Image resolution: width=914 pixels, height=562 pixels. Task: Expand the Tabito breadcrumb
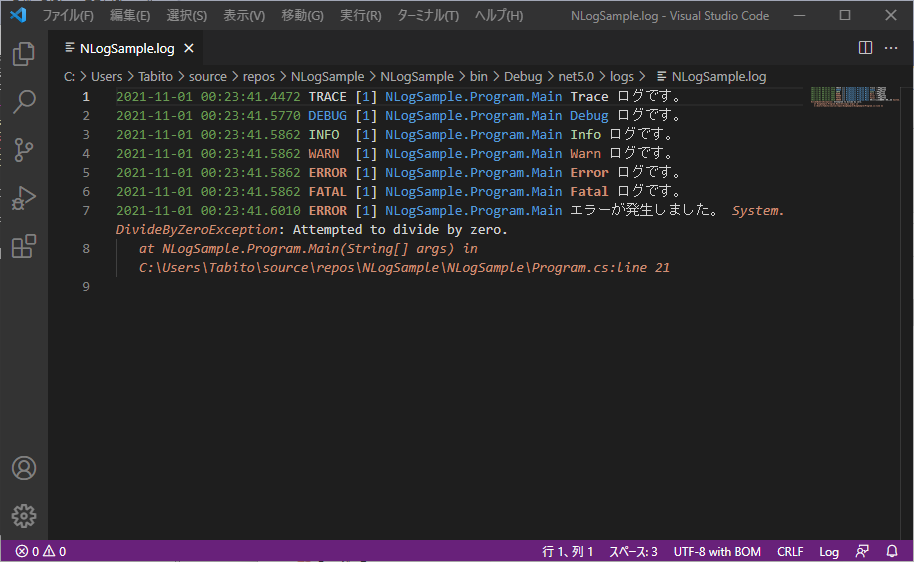click(x=155, y=76)
